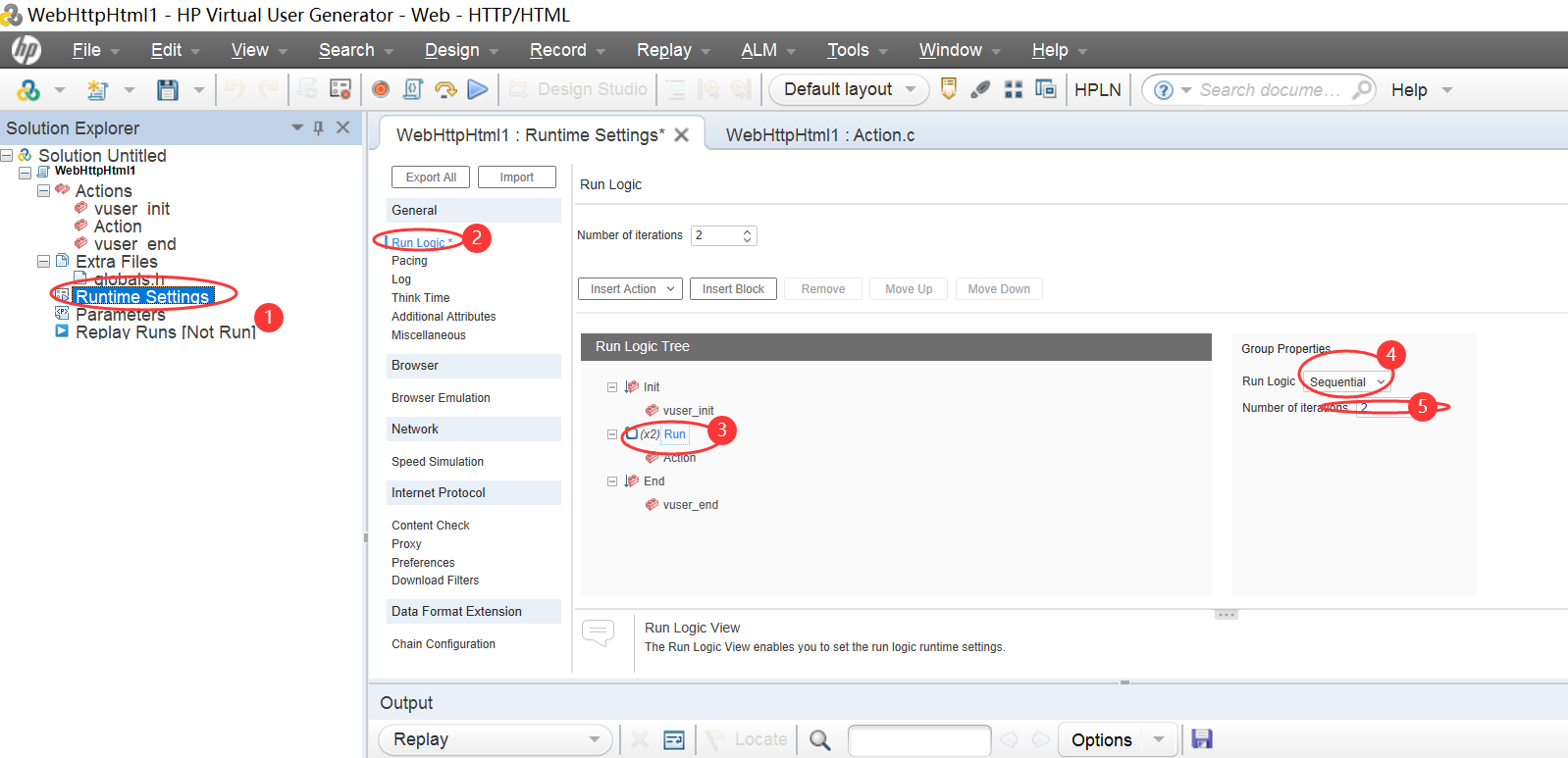Screen dimensions: 1568x758
Task: Open Browser Emulation settings
Action: 441,398
